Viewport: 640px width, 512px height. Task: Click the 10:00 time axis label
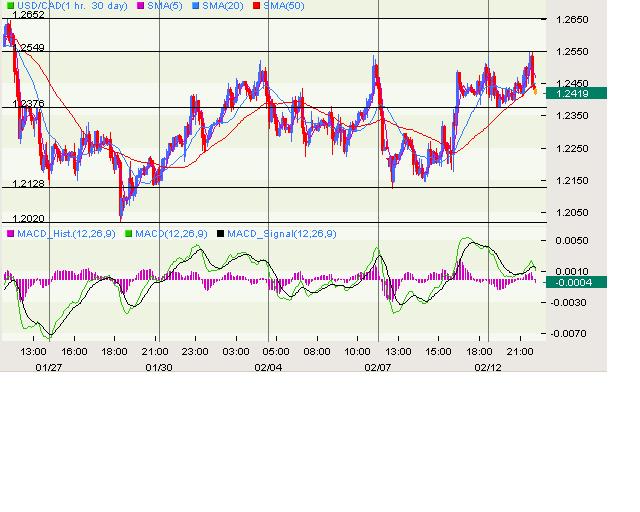pyautogui.click(x=357, y=352)
